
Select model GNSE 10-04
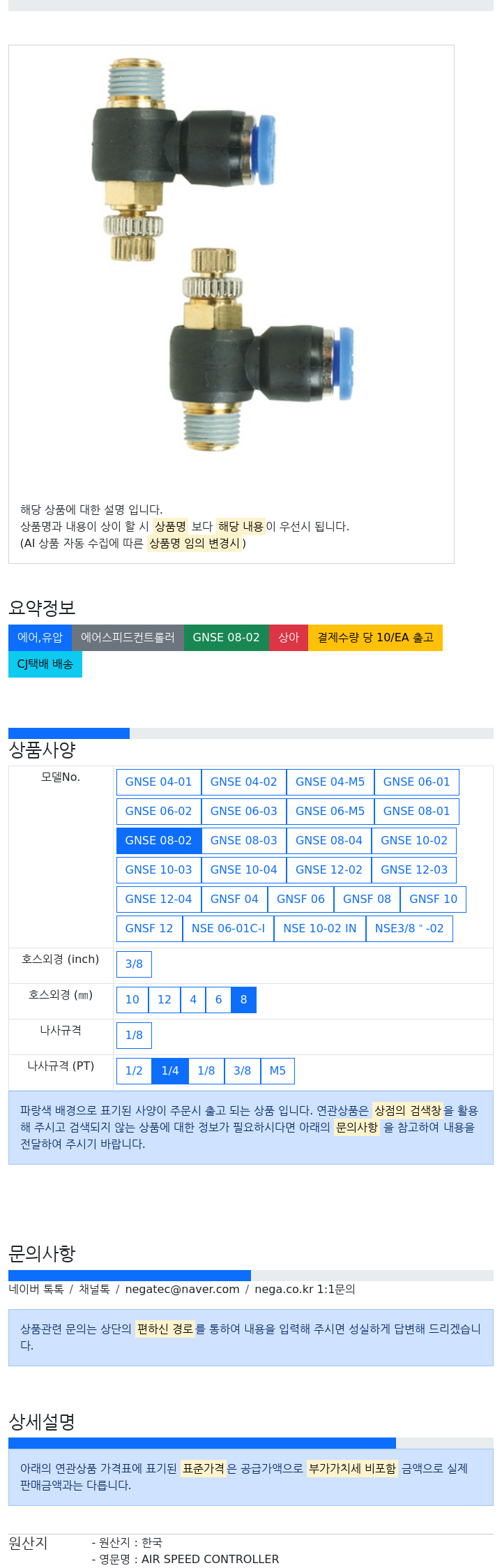[x=243, y=870]
